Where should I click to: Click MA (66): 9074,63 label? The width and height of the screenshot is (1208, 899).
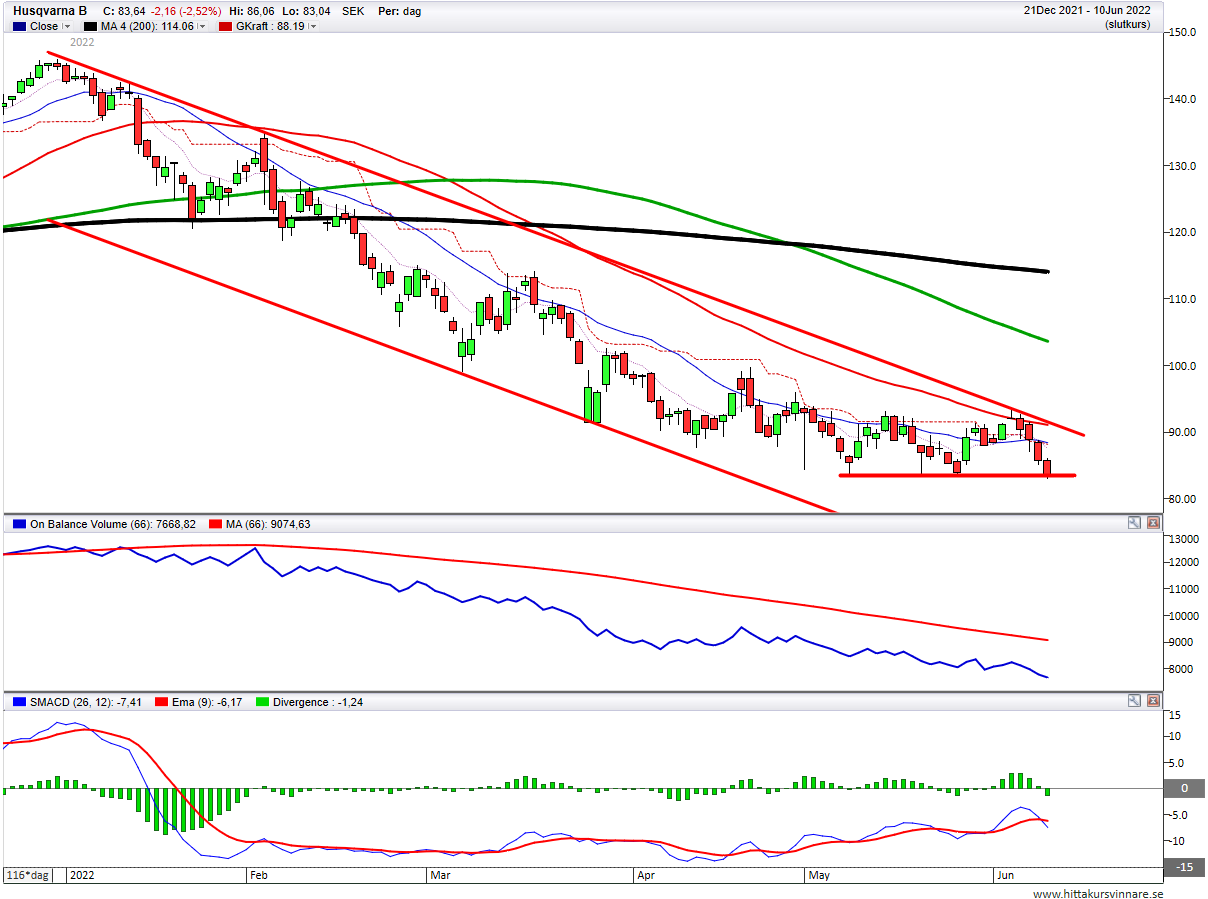pyautogui.click(x=268, y=523)
